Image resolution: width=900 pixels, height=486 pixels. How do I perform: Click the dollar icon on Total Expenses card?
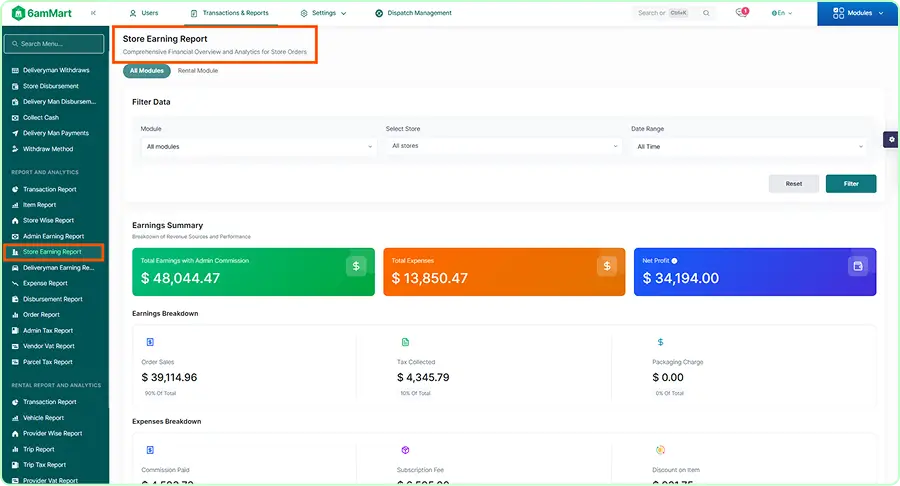[x=607, y=266]
